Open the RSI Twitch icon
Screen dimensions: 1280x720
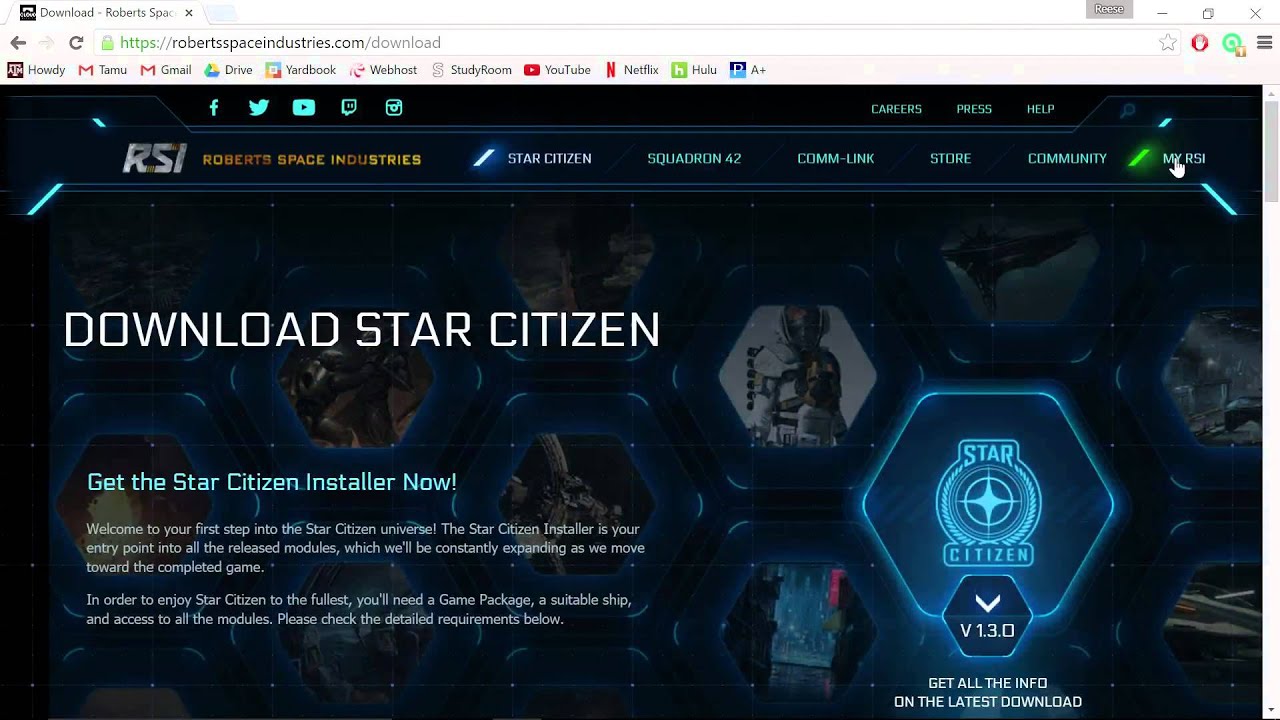pyautogui.click(x=349, y=108)
